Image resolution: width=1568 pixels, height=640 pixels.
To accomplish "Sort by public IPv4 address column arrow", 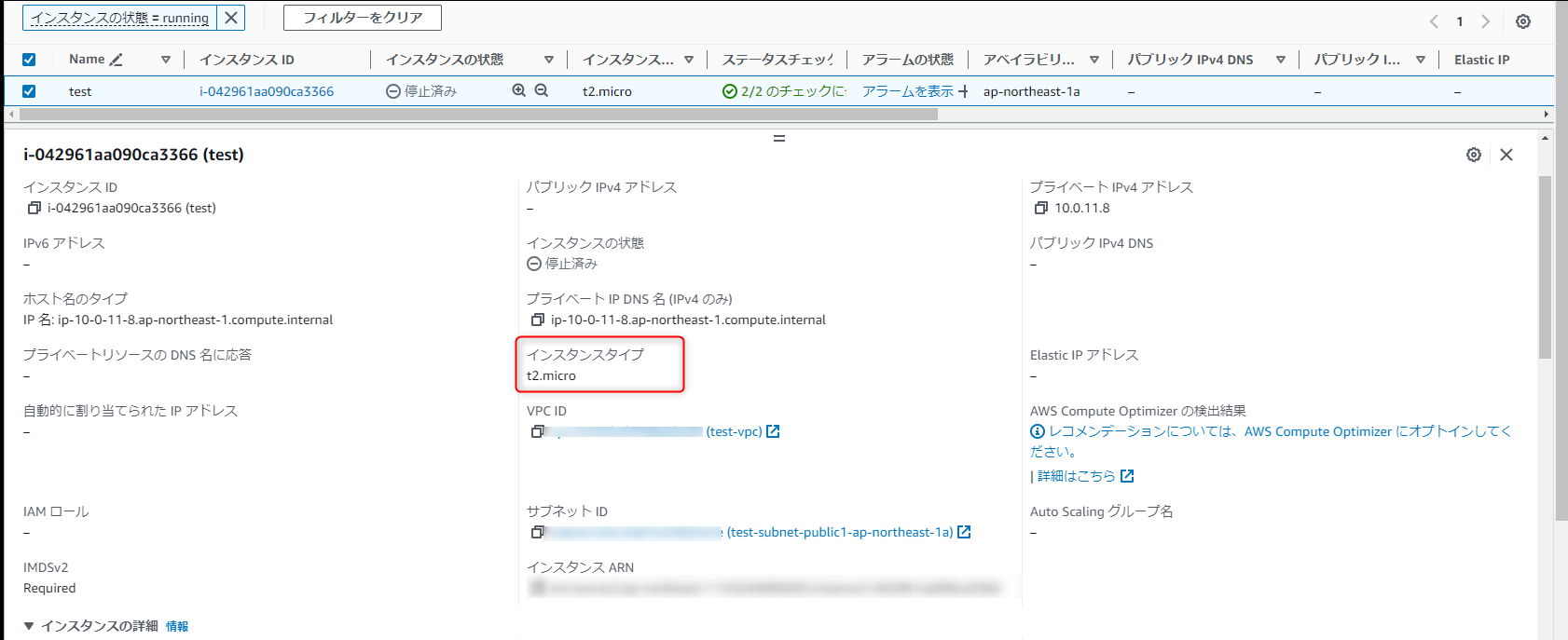I will pyautogui.click(x=1421, y=60).
